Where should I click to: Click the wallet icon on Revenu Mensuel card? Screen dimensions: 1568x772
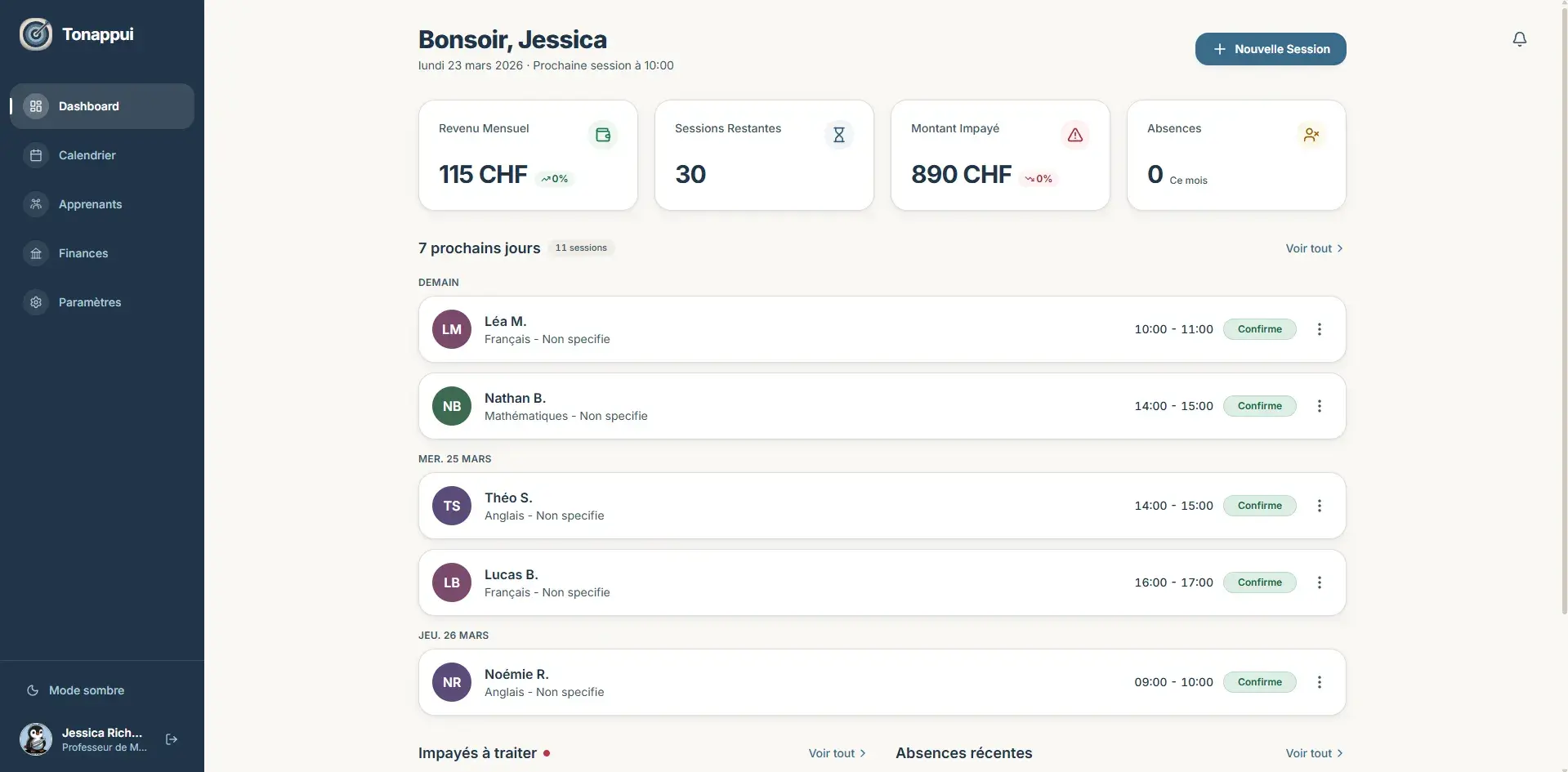(x=603, y=134)
